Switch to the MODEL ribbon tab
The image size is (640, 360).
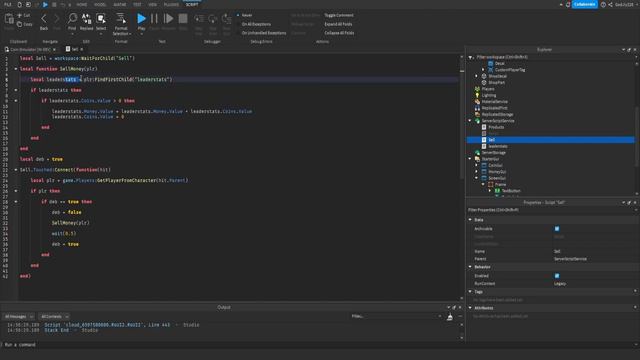click(x=100, y=4)
